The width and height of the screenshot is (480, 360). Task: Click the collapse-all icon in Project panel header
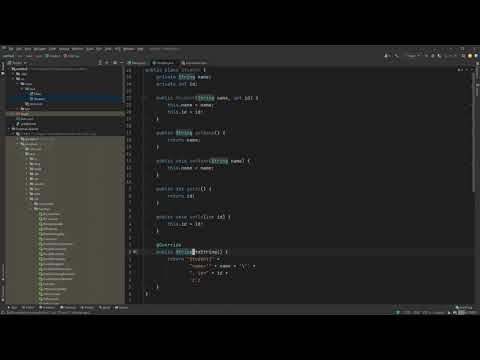107,63
